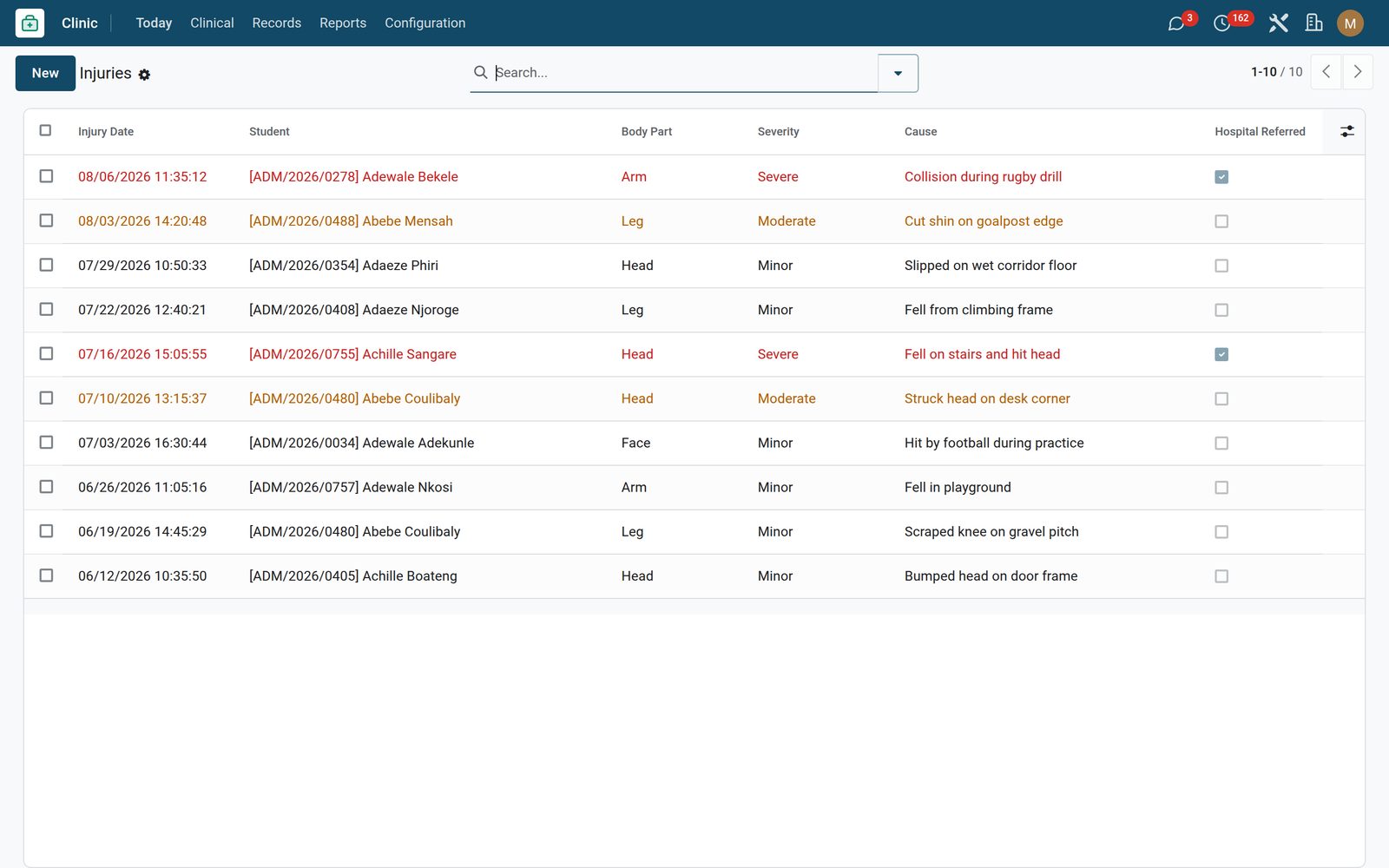Toggle Hospital Referred for Achille Sangare
This screenshot has height=868, width=1389.
1221,354
